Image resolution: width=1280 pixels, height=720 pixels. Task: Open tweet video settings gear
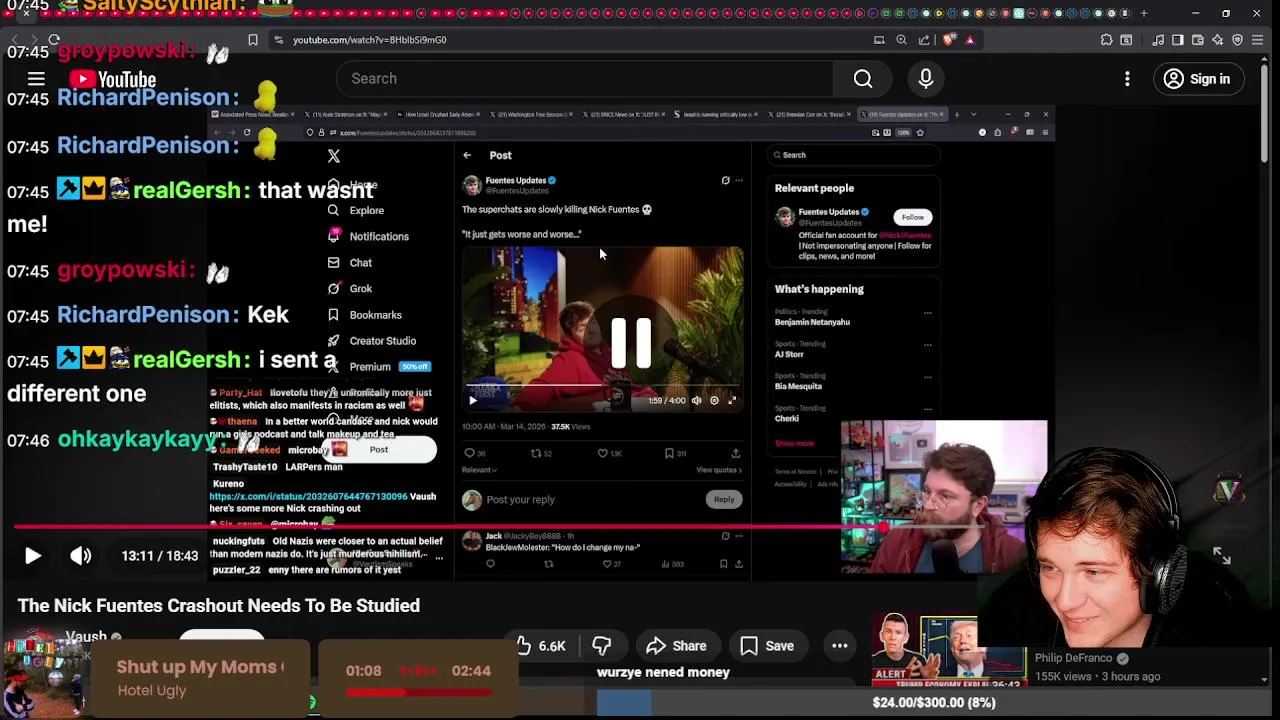click(714, 400)
